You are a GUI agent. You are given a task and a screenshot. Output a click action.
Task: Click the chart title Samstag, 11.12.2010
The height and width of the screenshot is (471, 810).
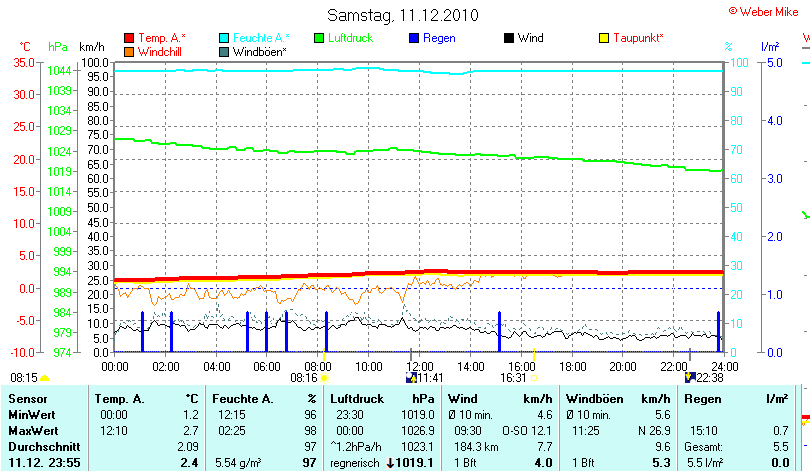[x=403, y=15]
